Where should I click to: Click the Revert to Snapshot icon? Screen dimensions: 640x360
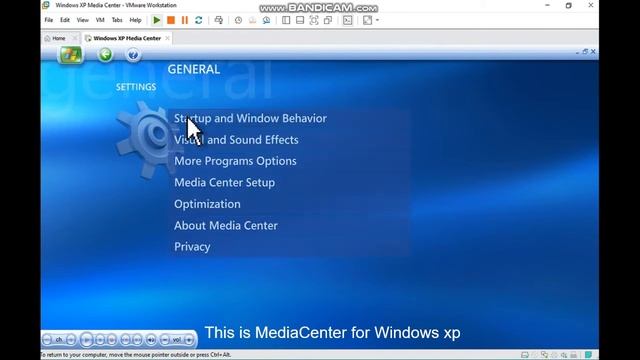pyautogui.click(x=252, y=20)
